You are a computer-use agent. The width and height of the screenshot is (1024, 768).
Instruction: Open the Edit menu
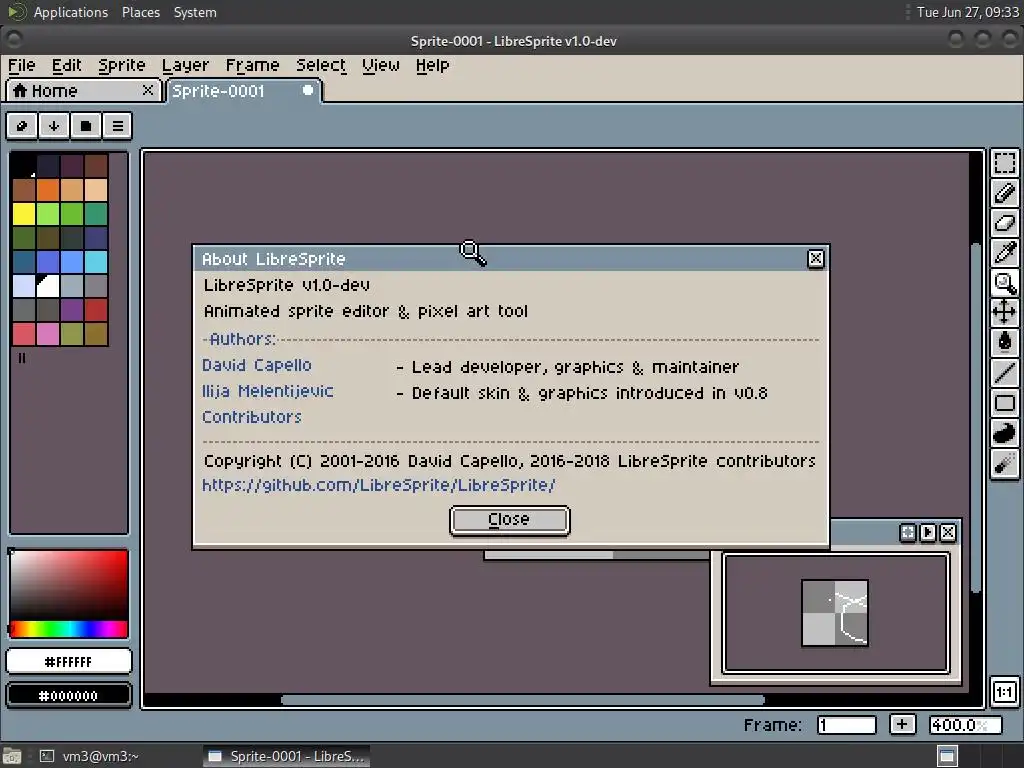click(67, 65)
